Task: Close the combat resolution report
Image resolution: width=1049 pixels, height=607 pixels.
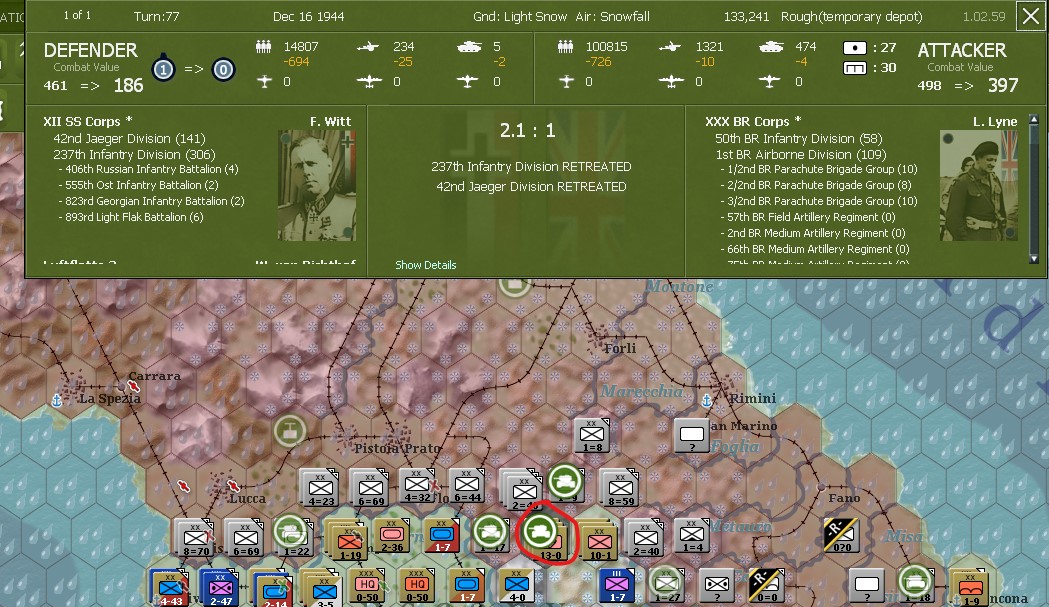Action: pos(1033,15)
